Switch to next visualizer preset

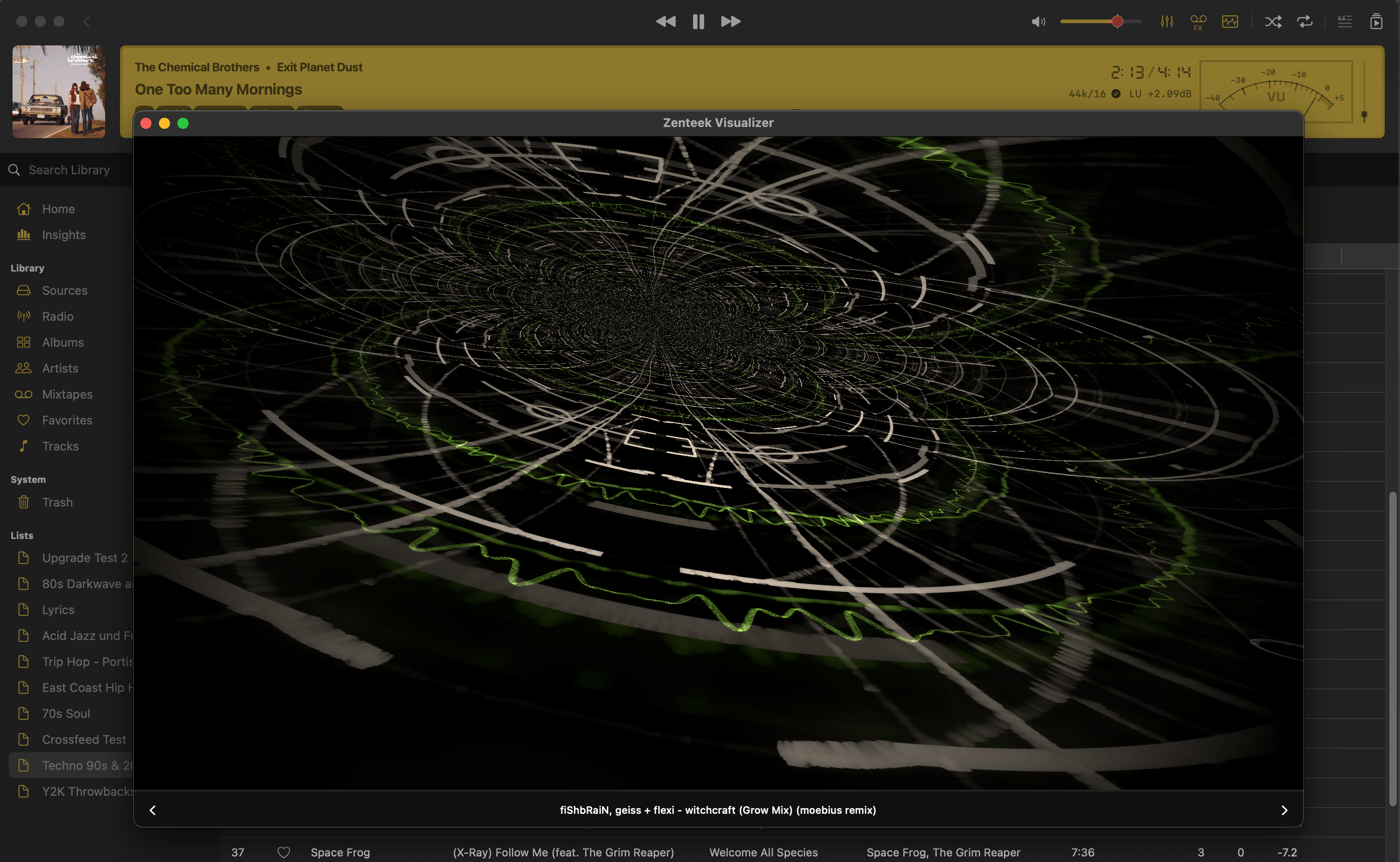pyautogui.click(x=1284, y=810)
